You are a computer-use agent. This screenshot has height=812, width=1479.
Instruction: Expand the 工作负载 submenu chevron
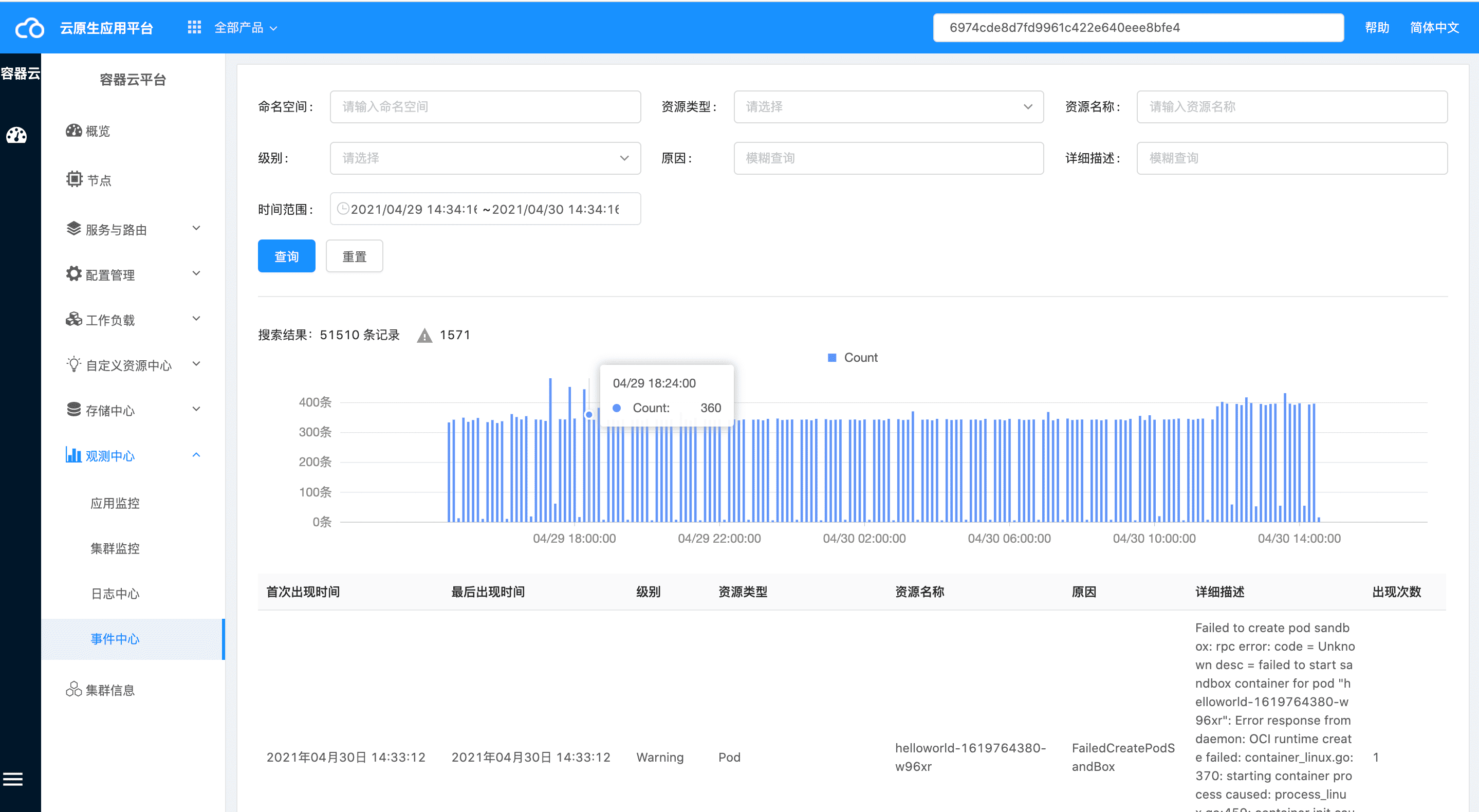click(196, 319)
